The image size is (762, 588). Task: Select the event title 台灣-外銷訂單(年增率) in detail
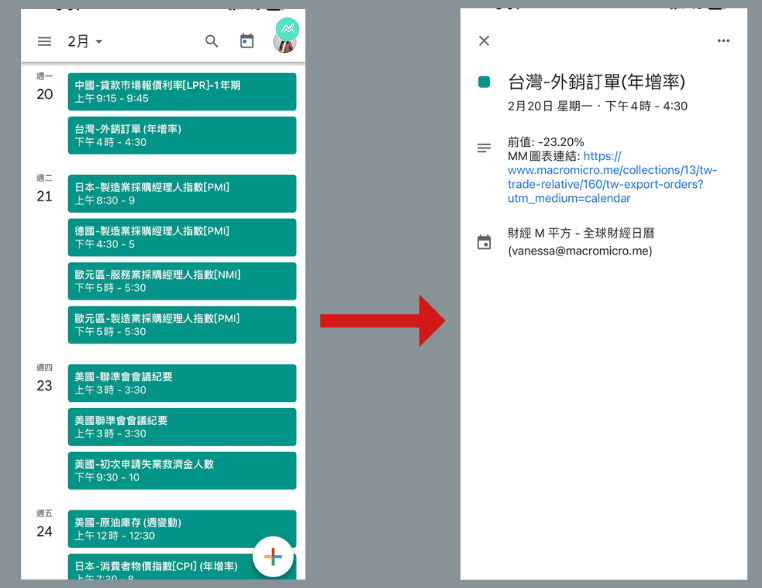(x=596, y=82)
